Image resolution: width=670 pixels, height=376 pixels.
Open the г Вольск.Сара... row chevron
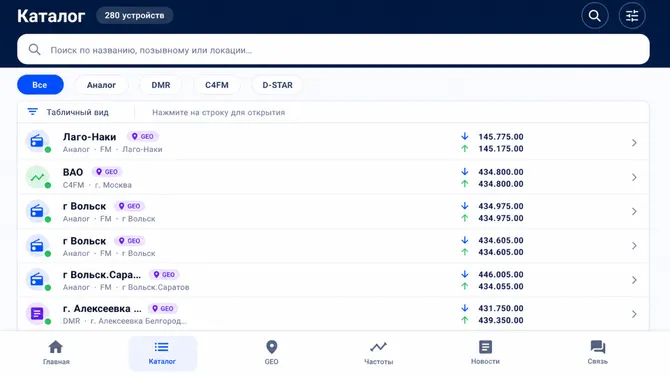point(634,280)
